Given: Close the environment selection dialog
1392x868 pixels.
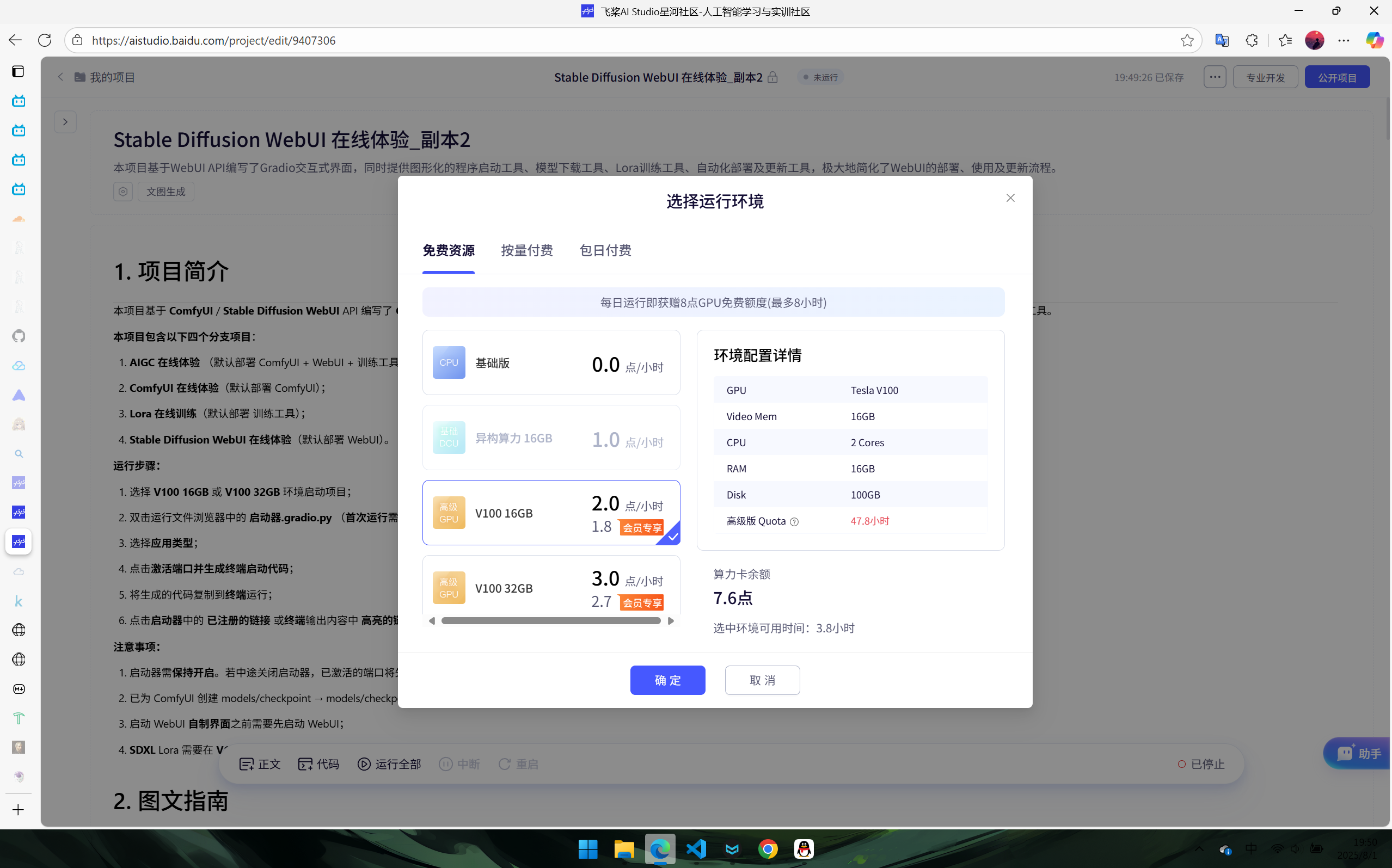Looking at the screenshot, I should 1010,198.
